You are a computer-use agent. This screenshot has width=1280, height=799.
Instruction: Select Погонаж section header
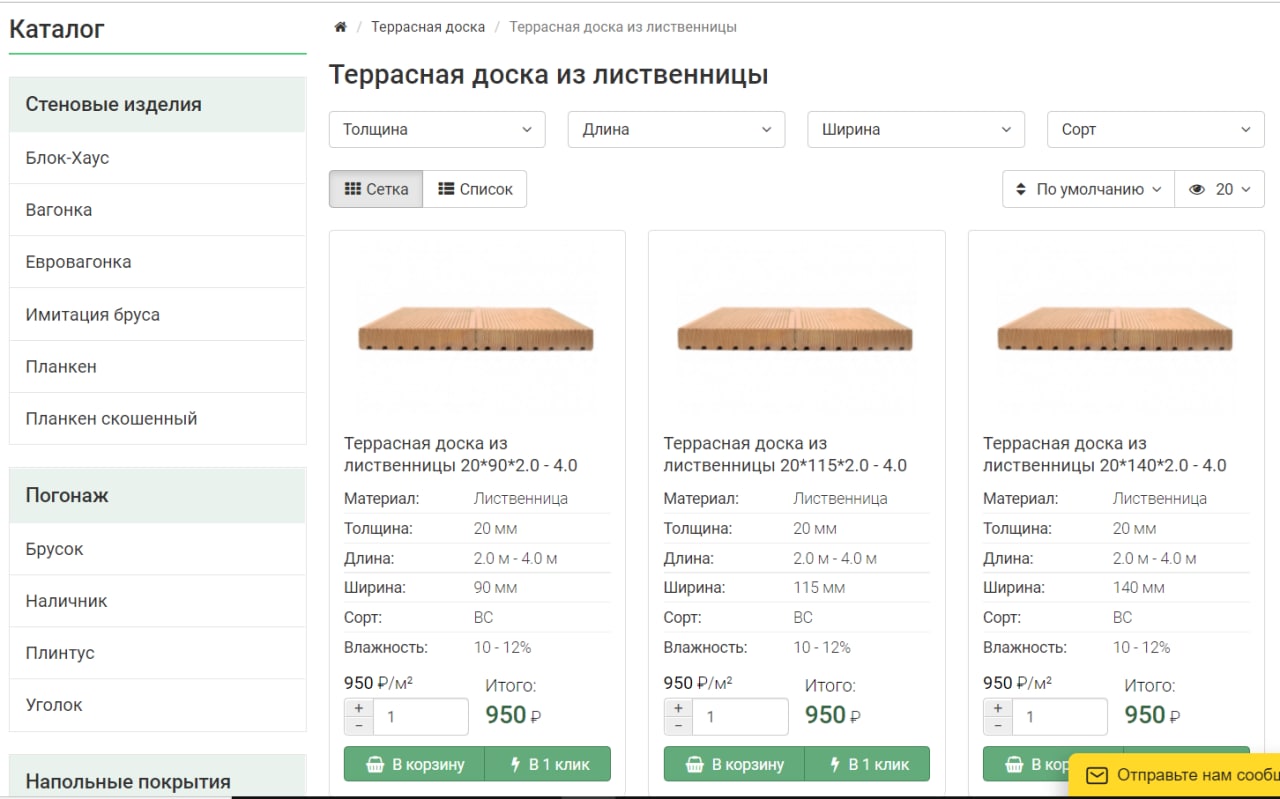pos(158,495)
